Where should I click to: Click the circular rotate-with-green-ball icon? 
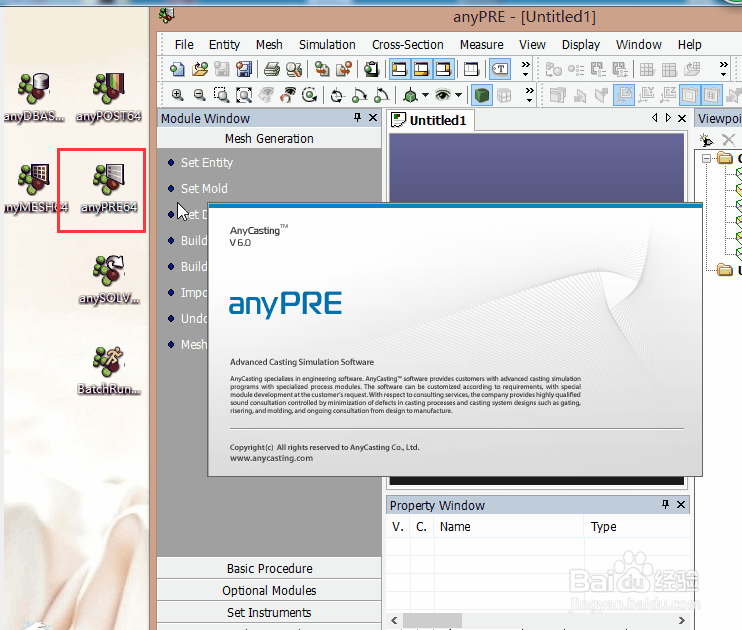(x=310, y=95)
